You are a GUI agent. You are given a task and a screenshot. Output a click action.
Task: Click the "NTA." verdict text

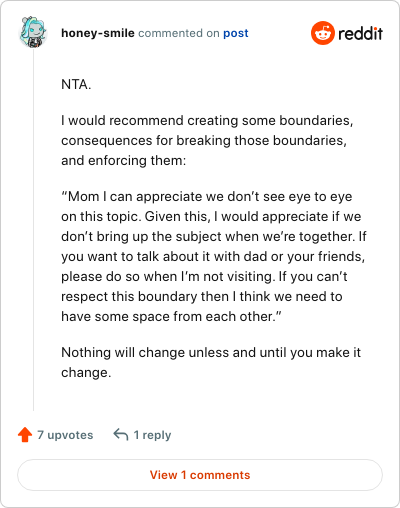(x=76, y=84)
